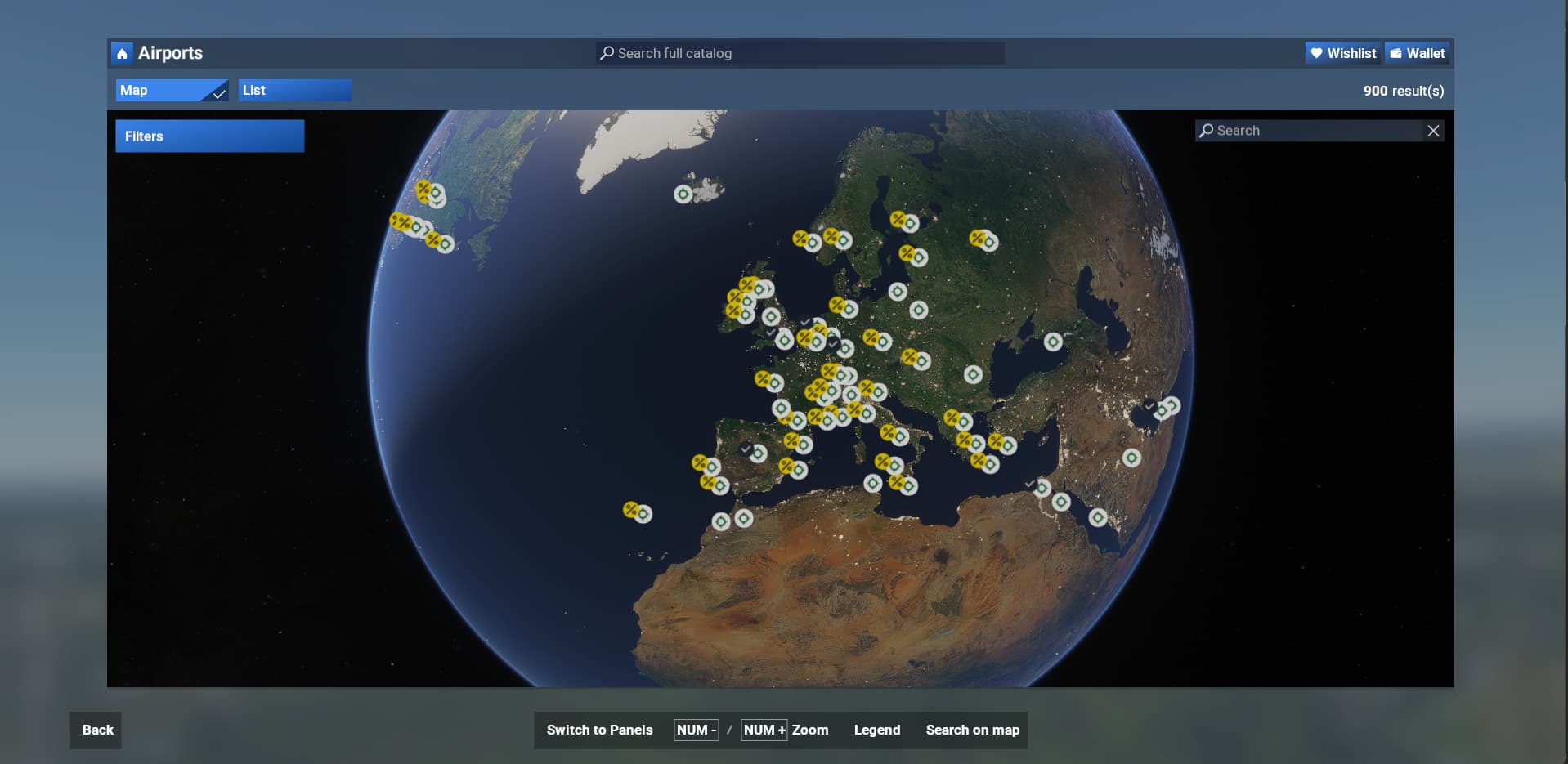Click the yellow discount marker in southwest Norway
Image resolution: width=1568 pixels, height=764 pixels.
[801, 239]
